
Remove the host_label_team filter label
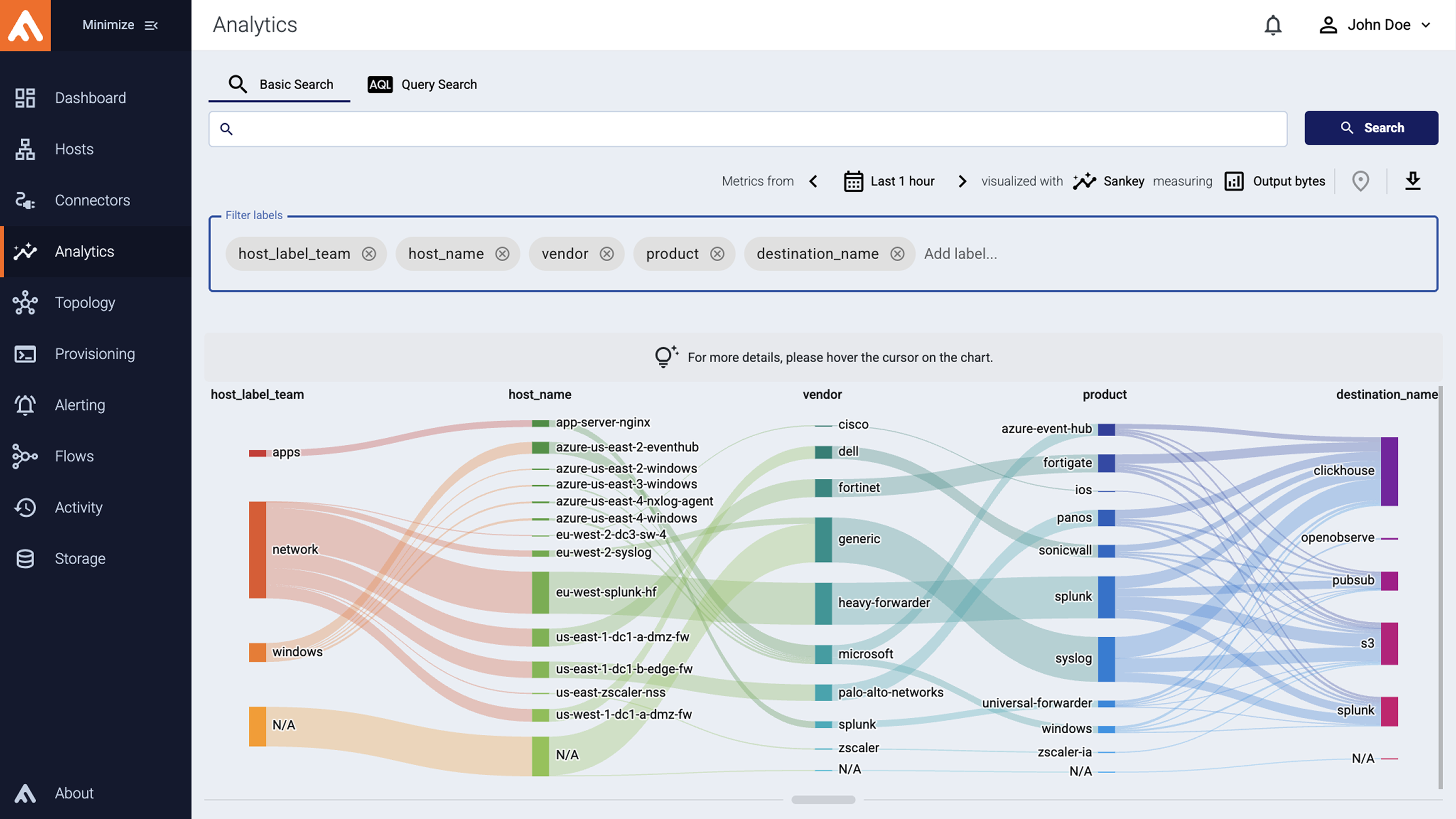[x=369, y=254]
